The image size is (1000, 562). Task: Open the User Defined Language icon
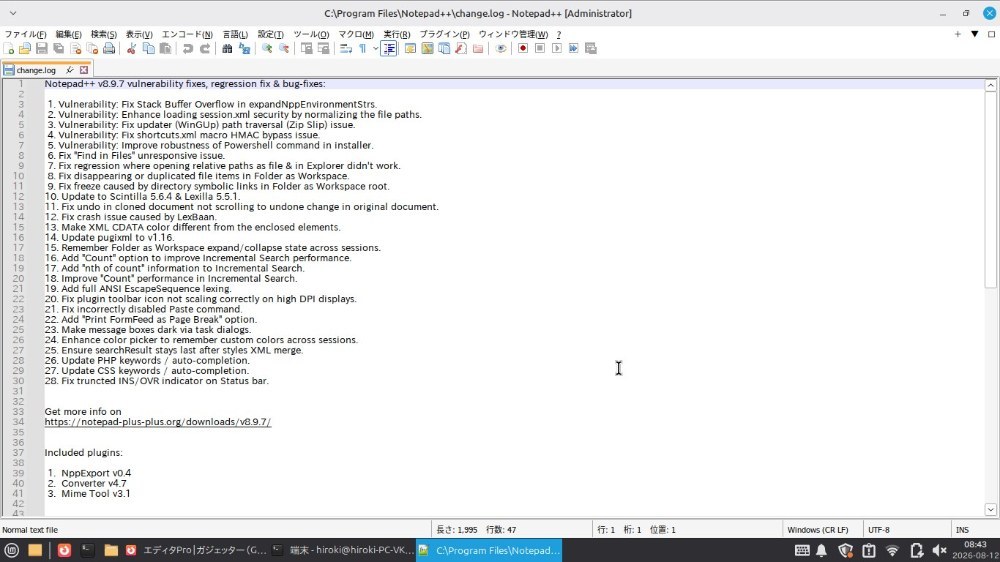point(410,48)
